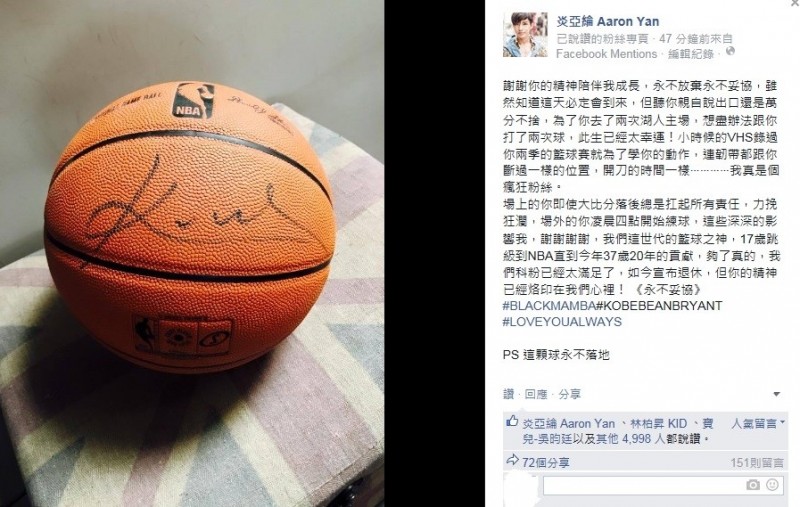The width and height of the screenshot is (800, 507).
Task: Click the Facebook Mentions source link
Action: 606,54
